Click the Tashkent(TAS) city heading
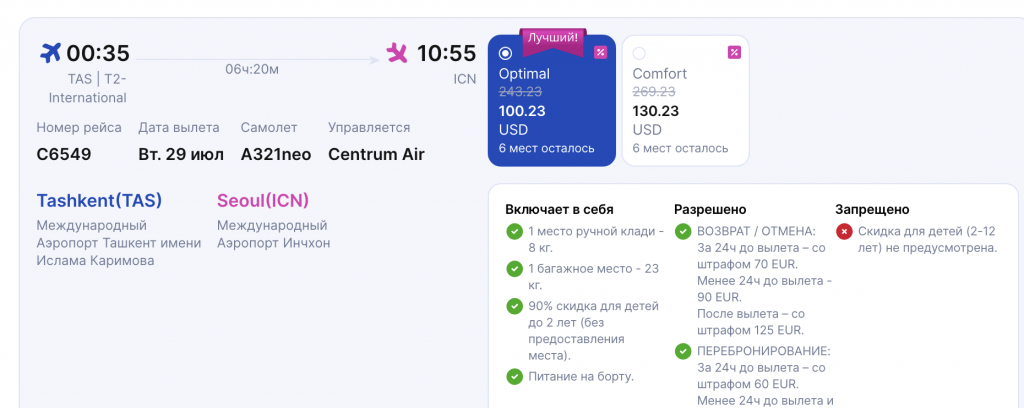1024x408 pixels. point(99,200)
